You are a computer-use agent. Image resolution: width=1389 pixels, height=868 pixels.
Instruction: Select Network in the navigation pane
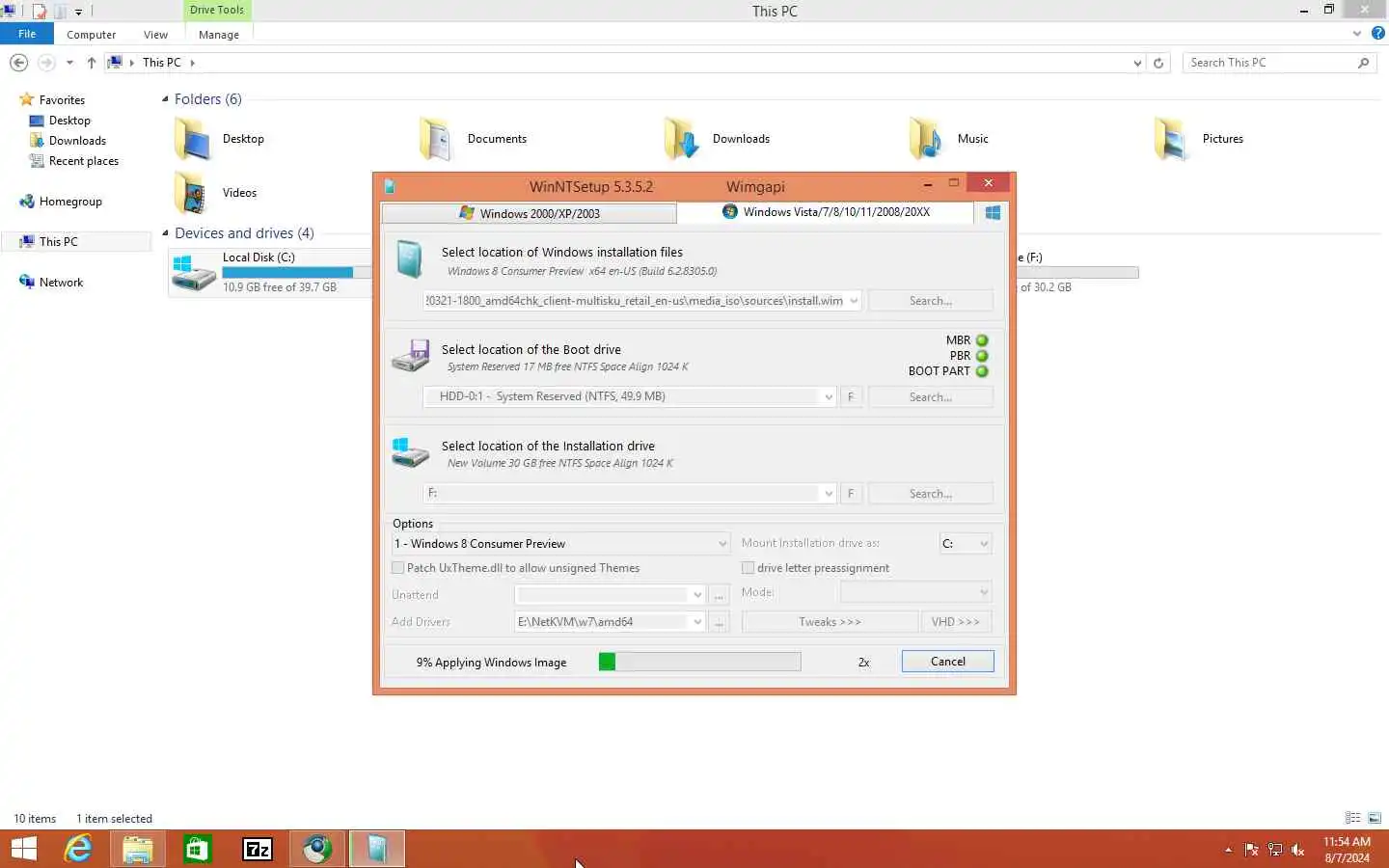(61, 283)
